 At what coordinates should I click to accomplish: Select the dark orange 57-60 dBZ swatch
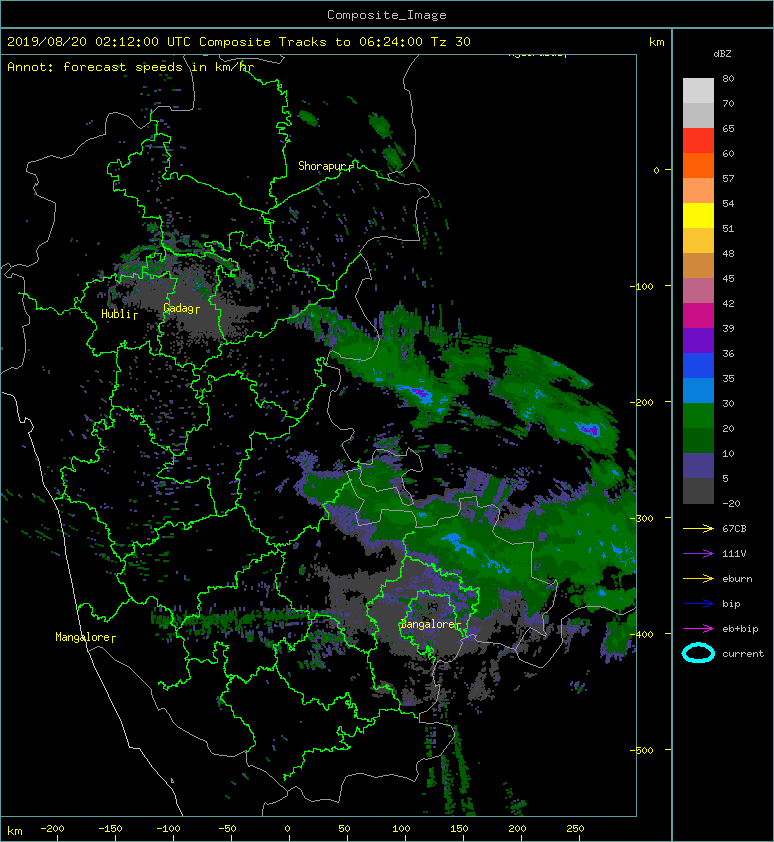(x=698, y=165)
